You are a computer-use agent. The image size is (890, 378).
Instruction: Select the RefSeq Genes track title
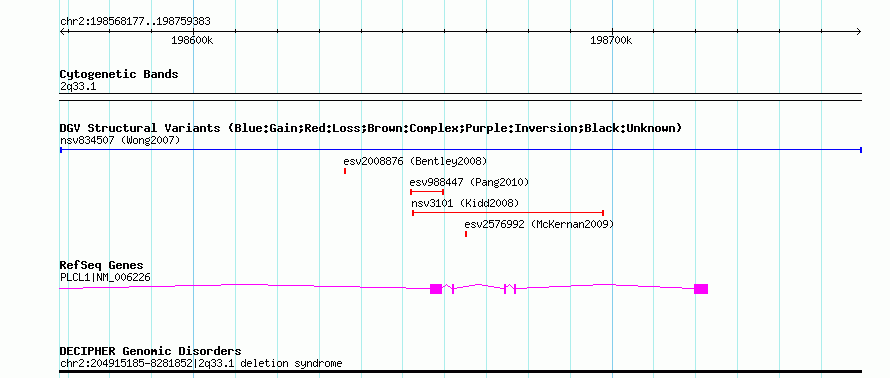(102, 266)
